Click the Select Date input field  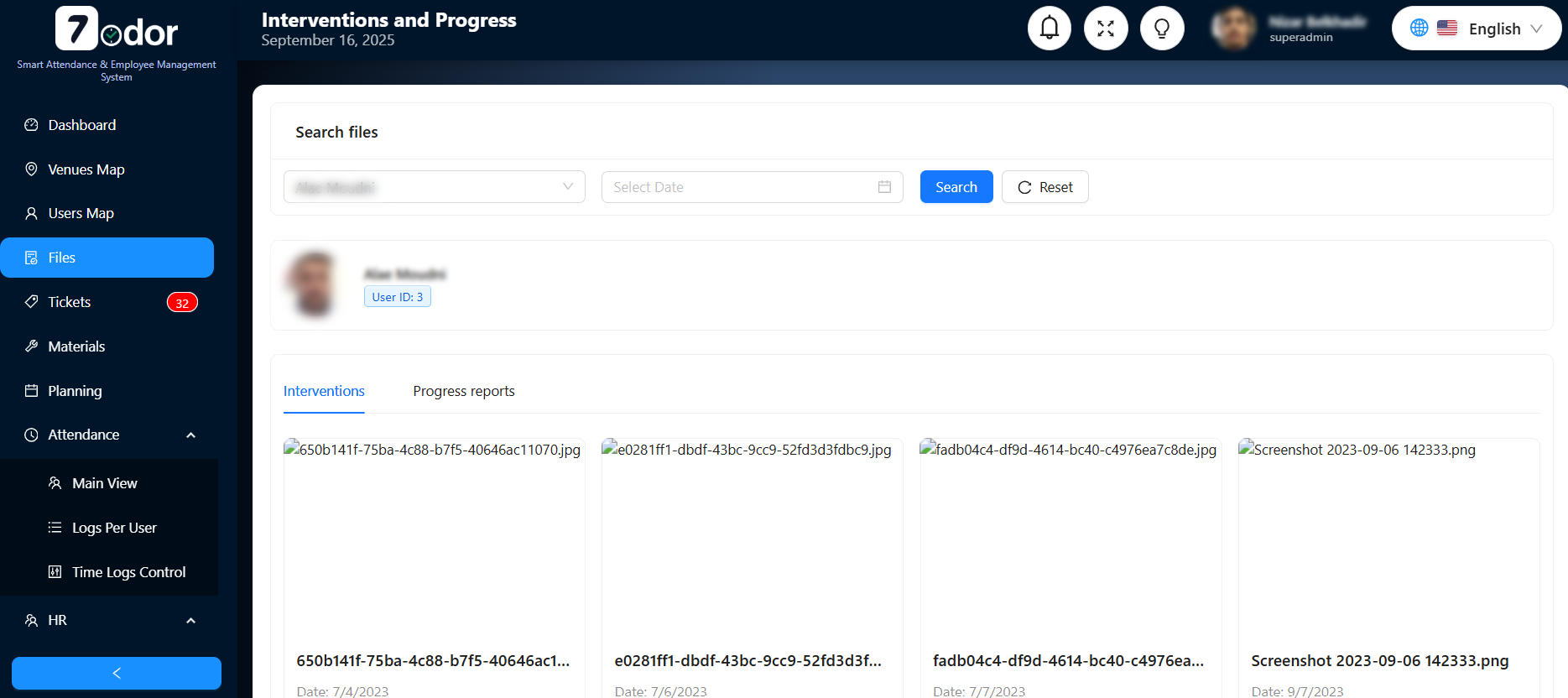(738, 187)
